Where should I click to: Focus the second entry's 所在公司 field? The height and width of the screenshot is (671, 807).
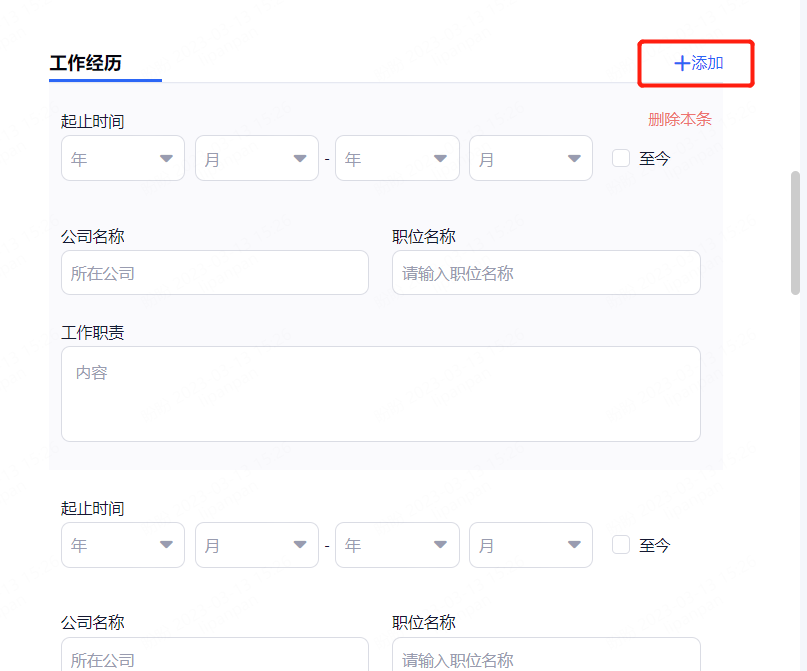214,656
